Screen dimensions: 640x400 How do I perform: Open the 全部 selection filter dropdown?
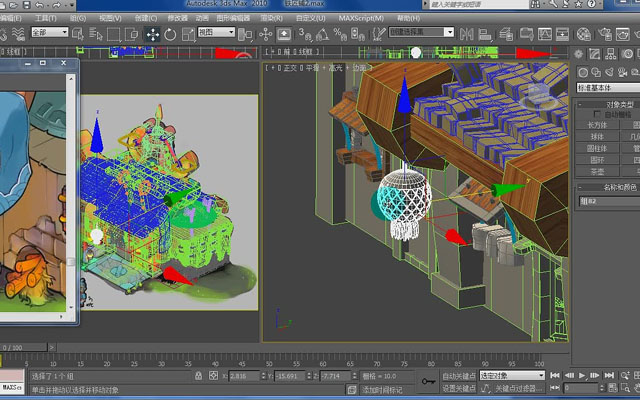coord(50,32)
